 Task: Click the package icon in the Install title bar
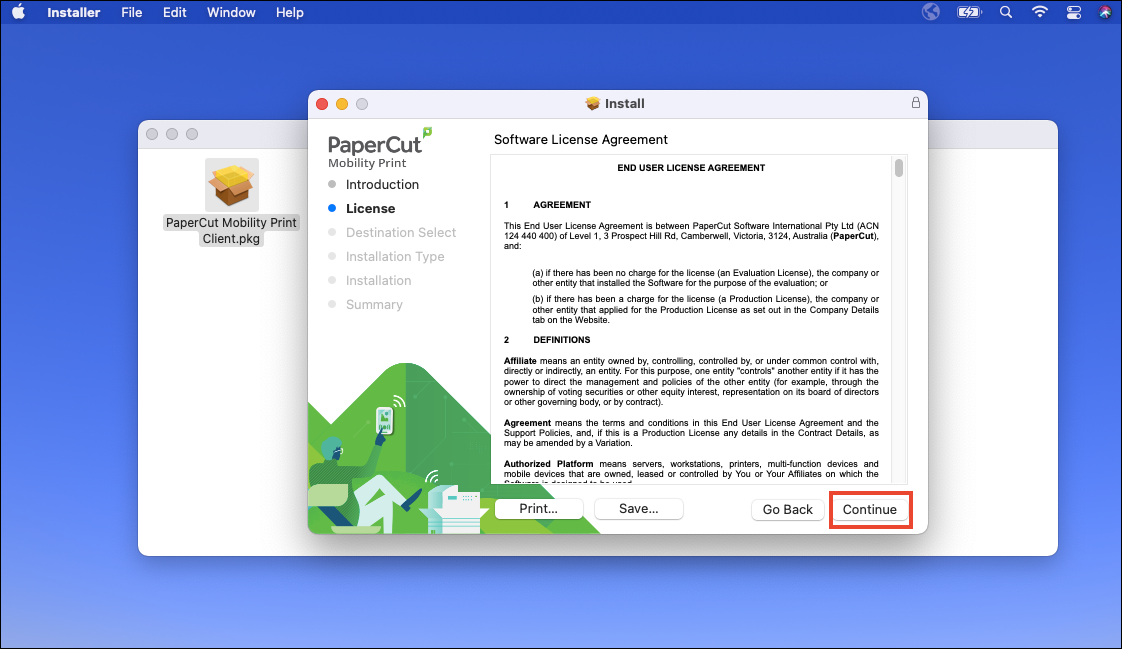click(x=589, y=103)
